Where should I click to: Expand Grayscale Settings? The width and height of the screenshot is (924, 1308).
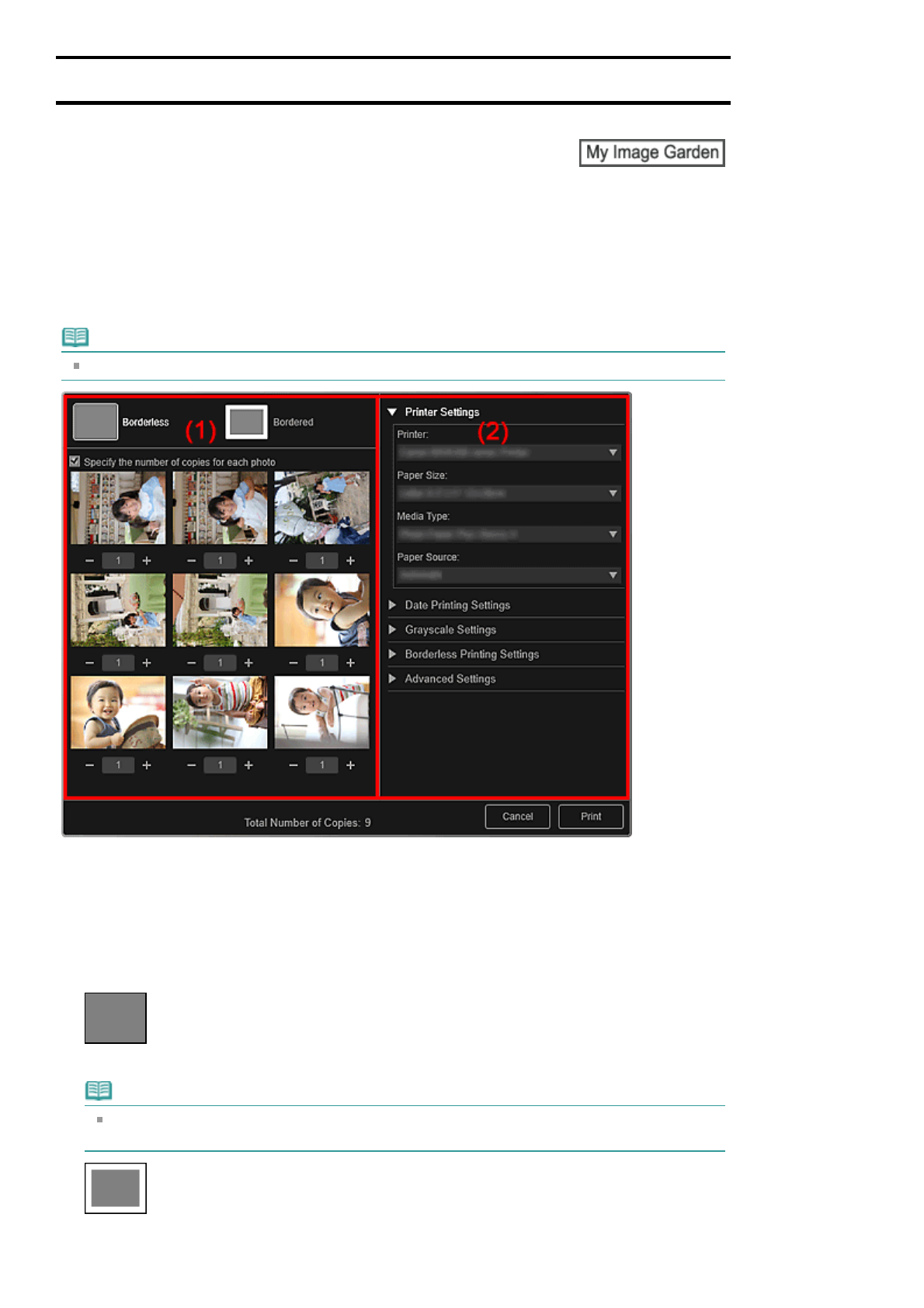tap(450, 630)
